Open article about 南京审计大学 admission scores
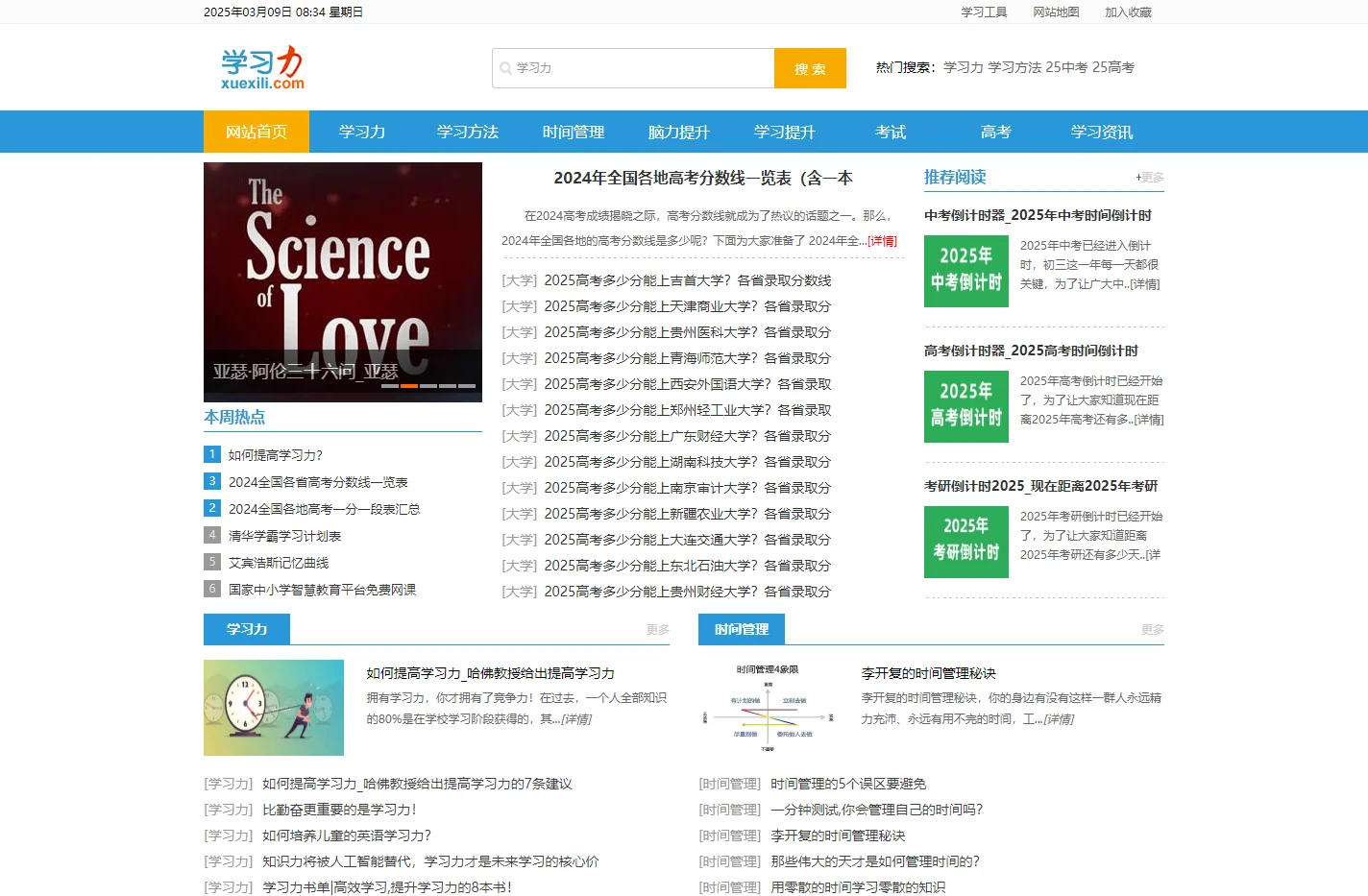 [687, 488]
